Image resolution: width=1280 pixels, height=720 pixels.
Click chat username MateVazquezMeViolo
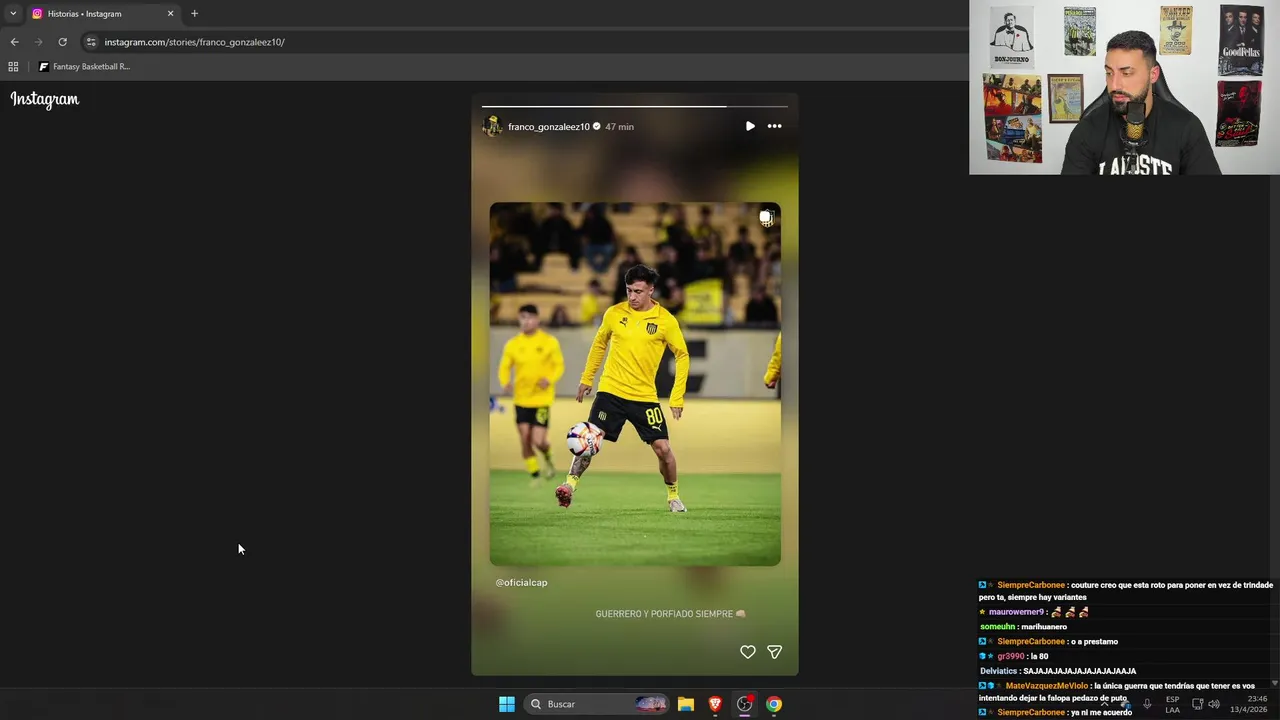click(1046, 686)
